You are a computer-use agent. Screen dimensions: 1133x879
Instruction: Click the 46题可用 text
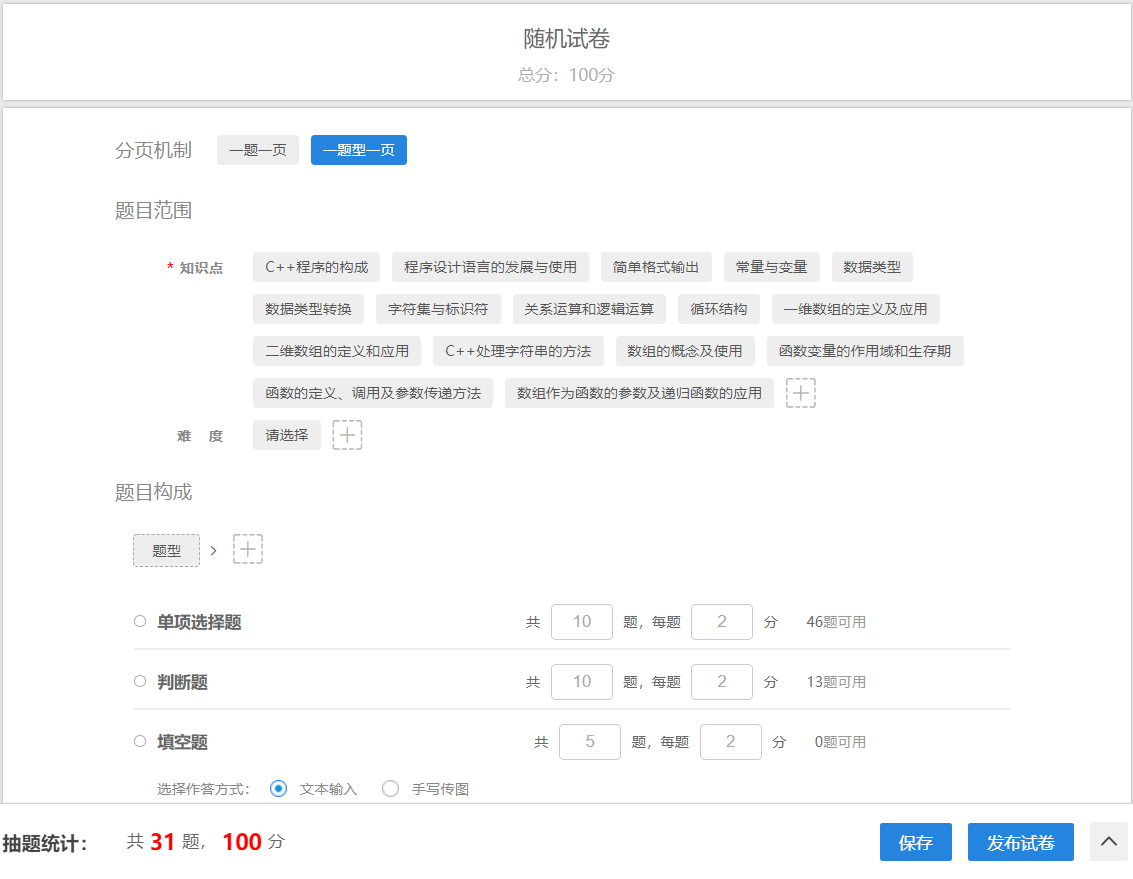pos(836,622)
